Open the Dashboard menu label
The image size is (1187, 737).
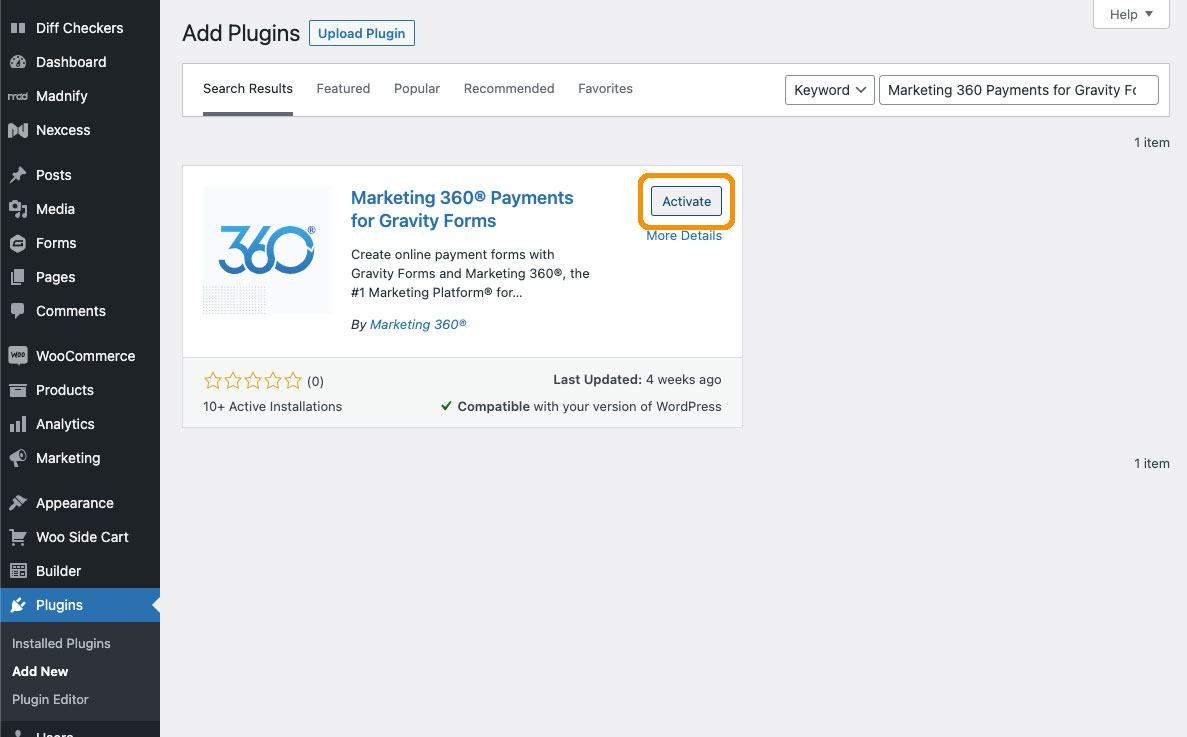click(71, 62)
